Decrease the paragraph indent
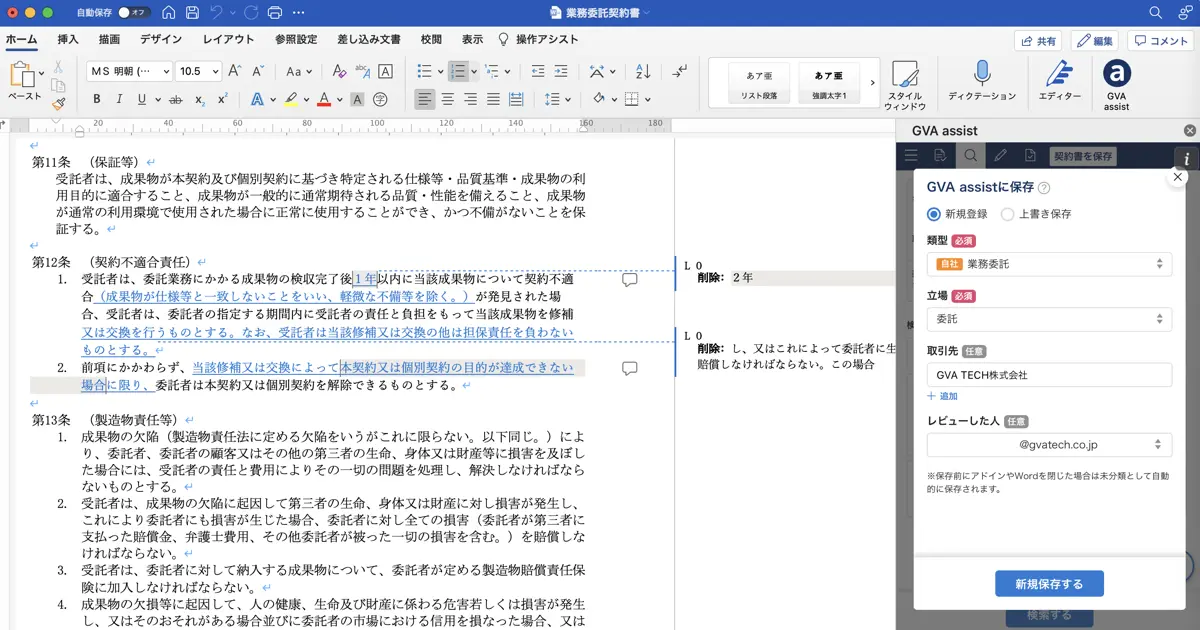The width and height of the screenshot is (1200, 630). pos(538,71)
